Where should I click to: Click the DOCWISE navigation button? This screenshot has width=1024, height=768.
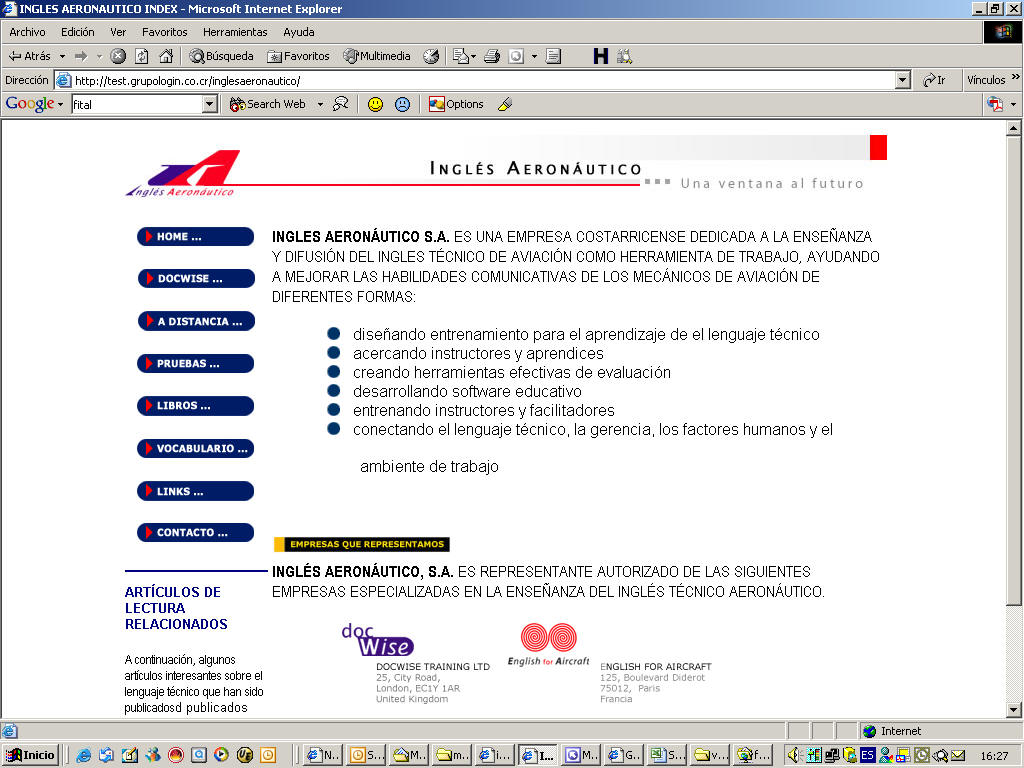(196, 278)
